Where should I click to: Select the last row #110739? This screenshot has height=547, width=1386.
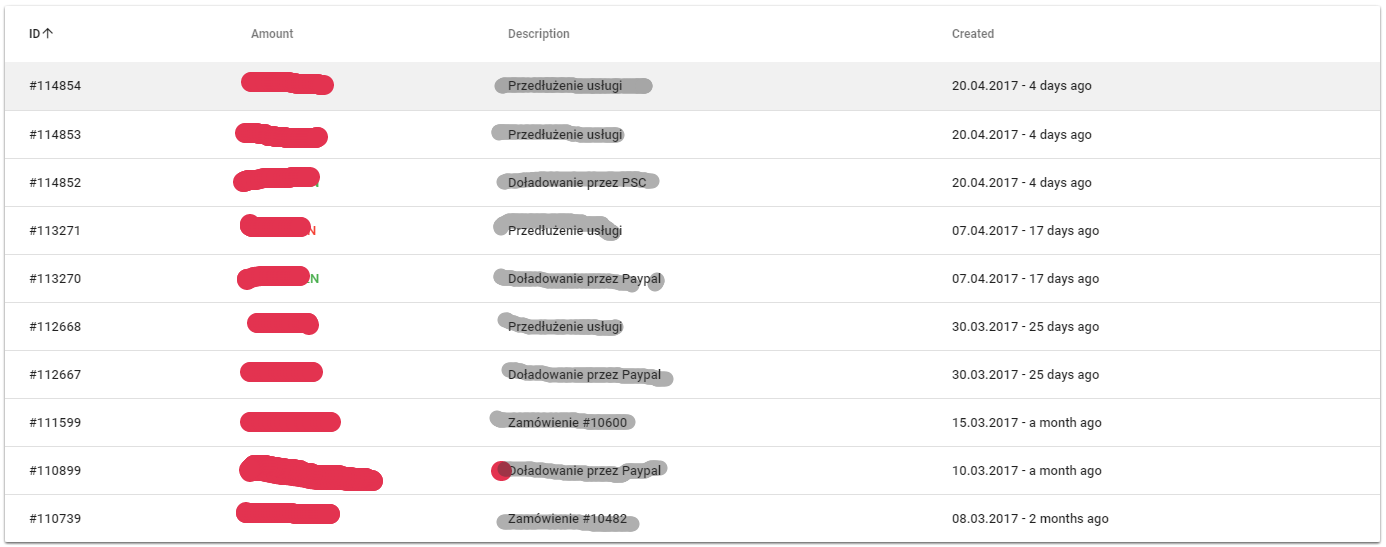[55, 519]
